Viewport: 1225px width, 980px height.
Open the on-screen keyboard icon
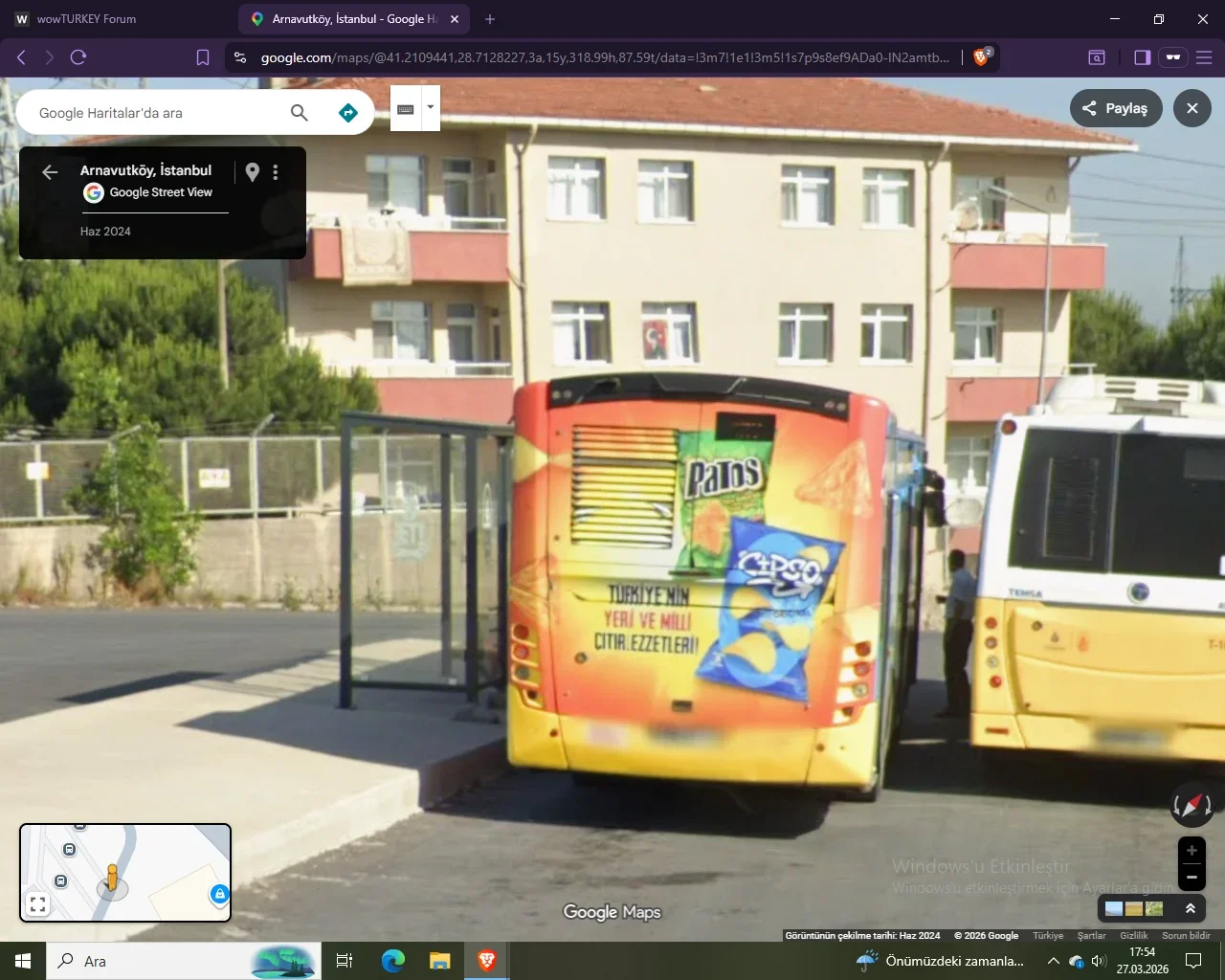tap(407, 107)
